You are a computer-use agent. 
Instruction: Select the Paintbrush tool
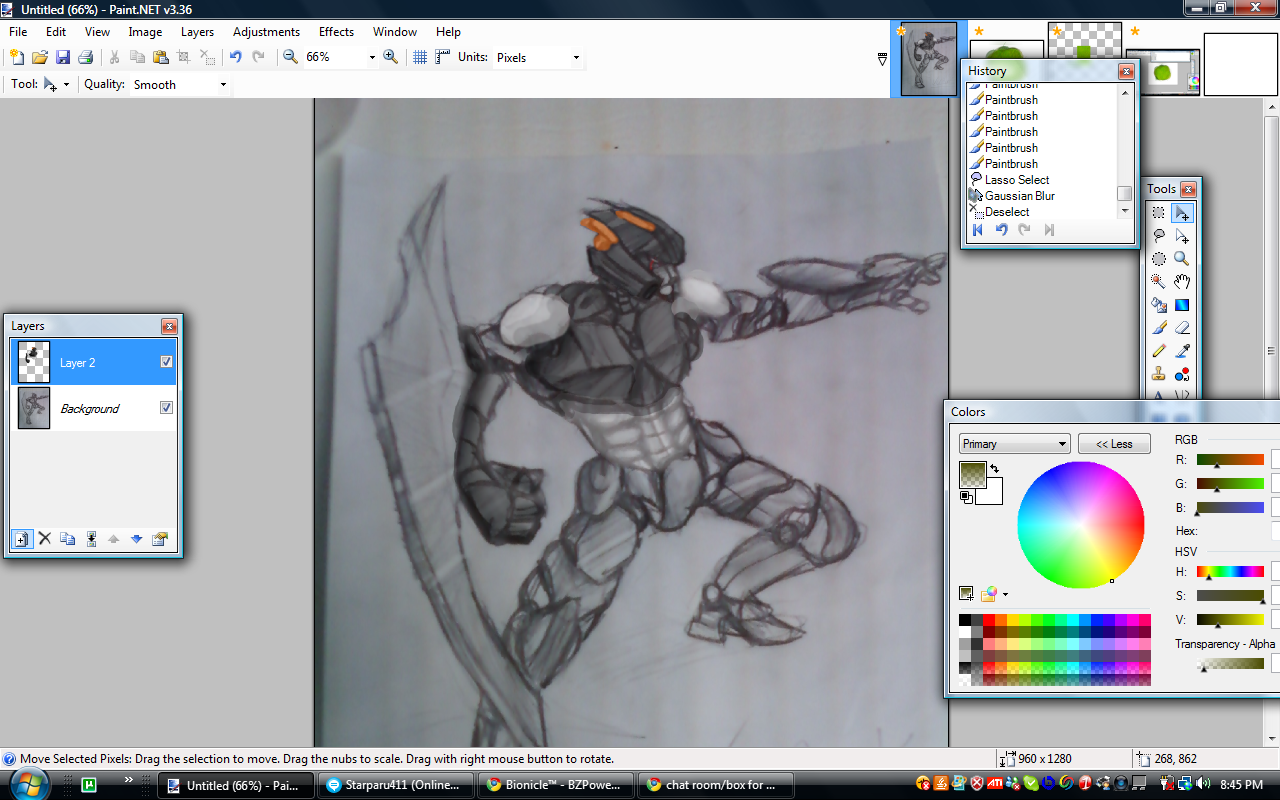pyautogui.click(x=1159, y=327)
